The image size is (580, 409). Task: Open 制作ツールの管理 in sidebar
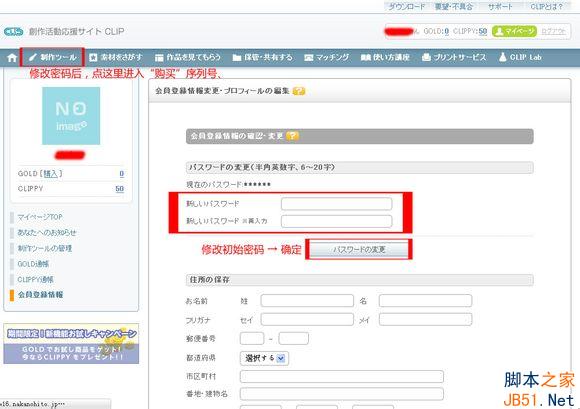(45, 248)
